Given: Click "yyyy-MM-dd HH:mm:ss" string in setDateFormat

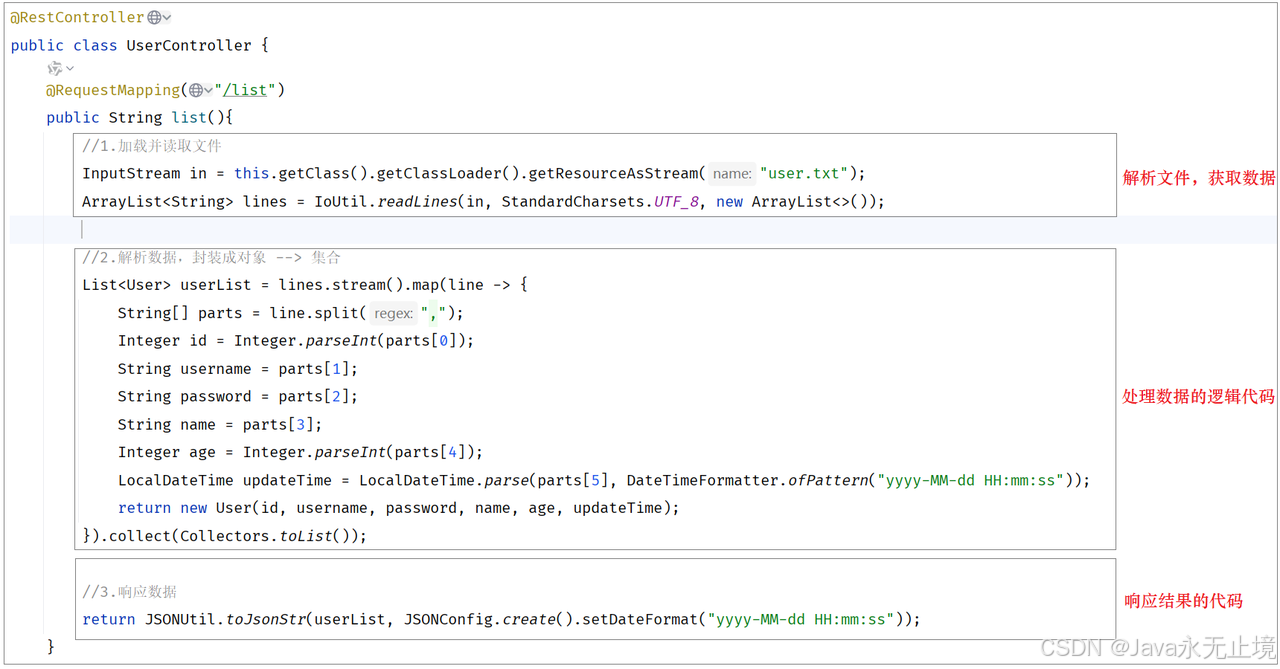Looking at the screenshot, I should 800,620.
